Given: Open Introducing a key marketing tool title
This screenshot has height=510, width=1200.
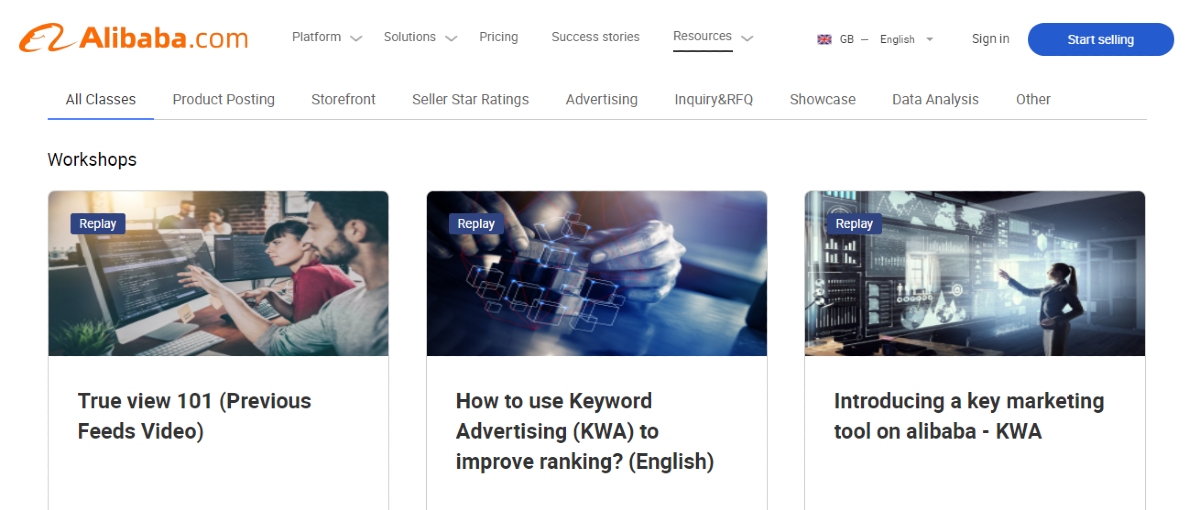Looking at the screenshot, I should tap(968, 416).
